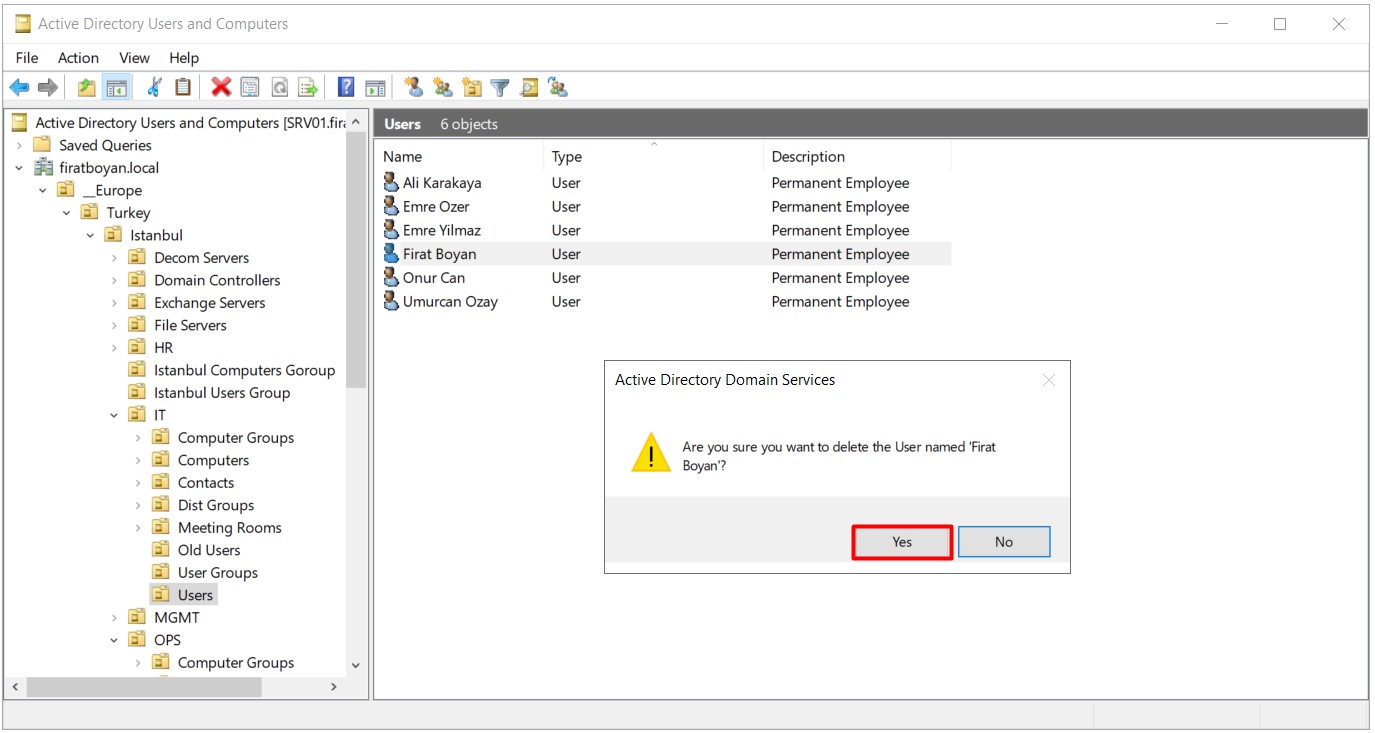1375x733 pixels.
Task: Click the Refresh icon in the toolbar
Action: [x=280, y=88]
